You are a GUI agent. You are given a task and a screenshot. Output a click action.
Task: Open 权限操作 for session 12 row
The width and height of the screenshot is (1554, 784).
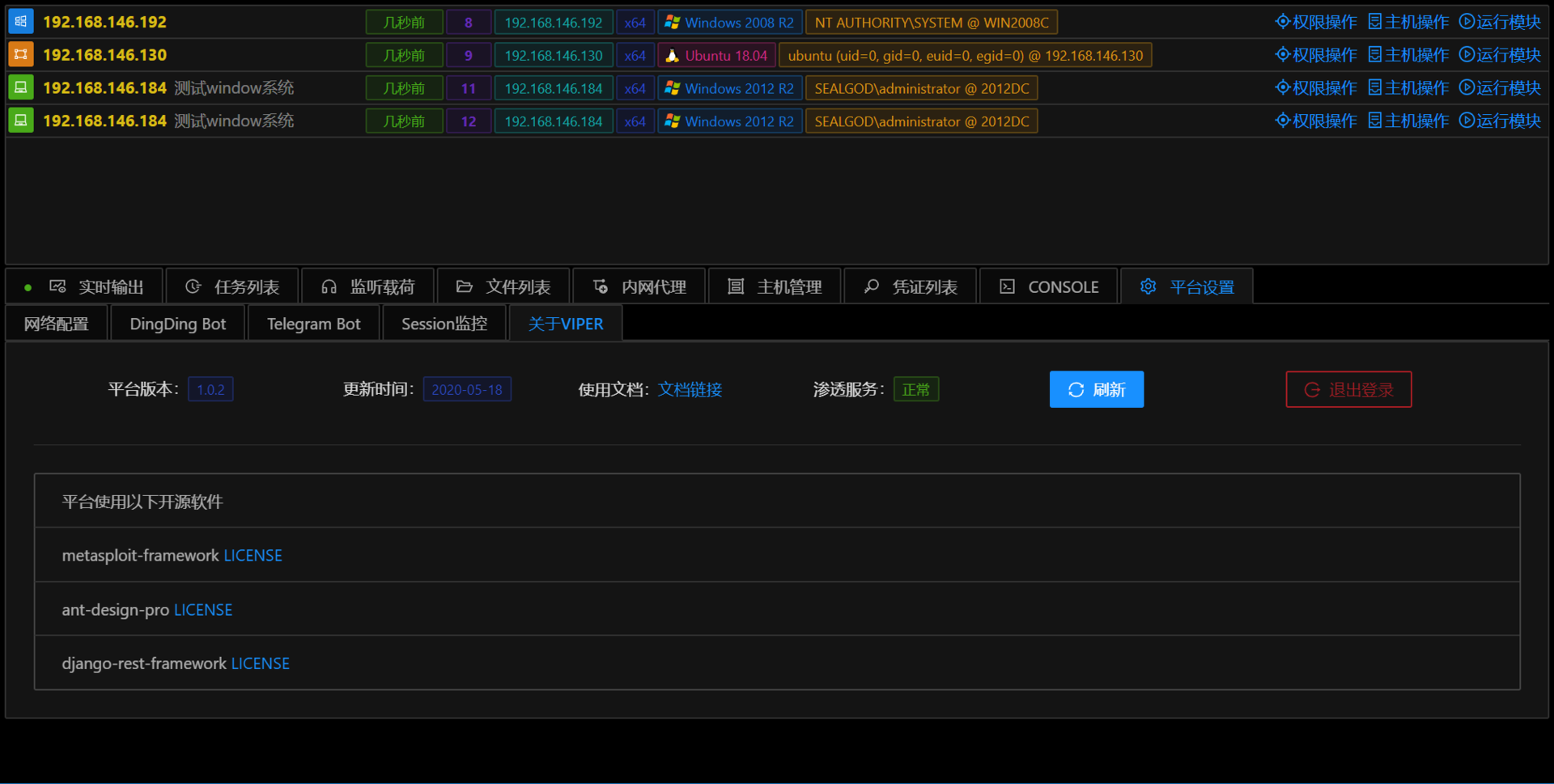click(x=1316, y=121)
